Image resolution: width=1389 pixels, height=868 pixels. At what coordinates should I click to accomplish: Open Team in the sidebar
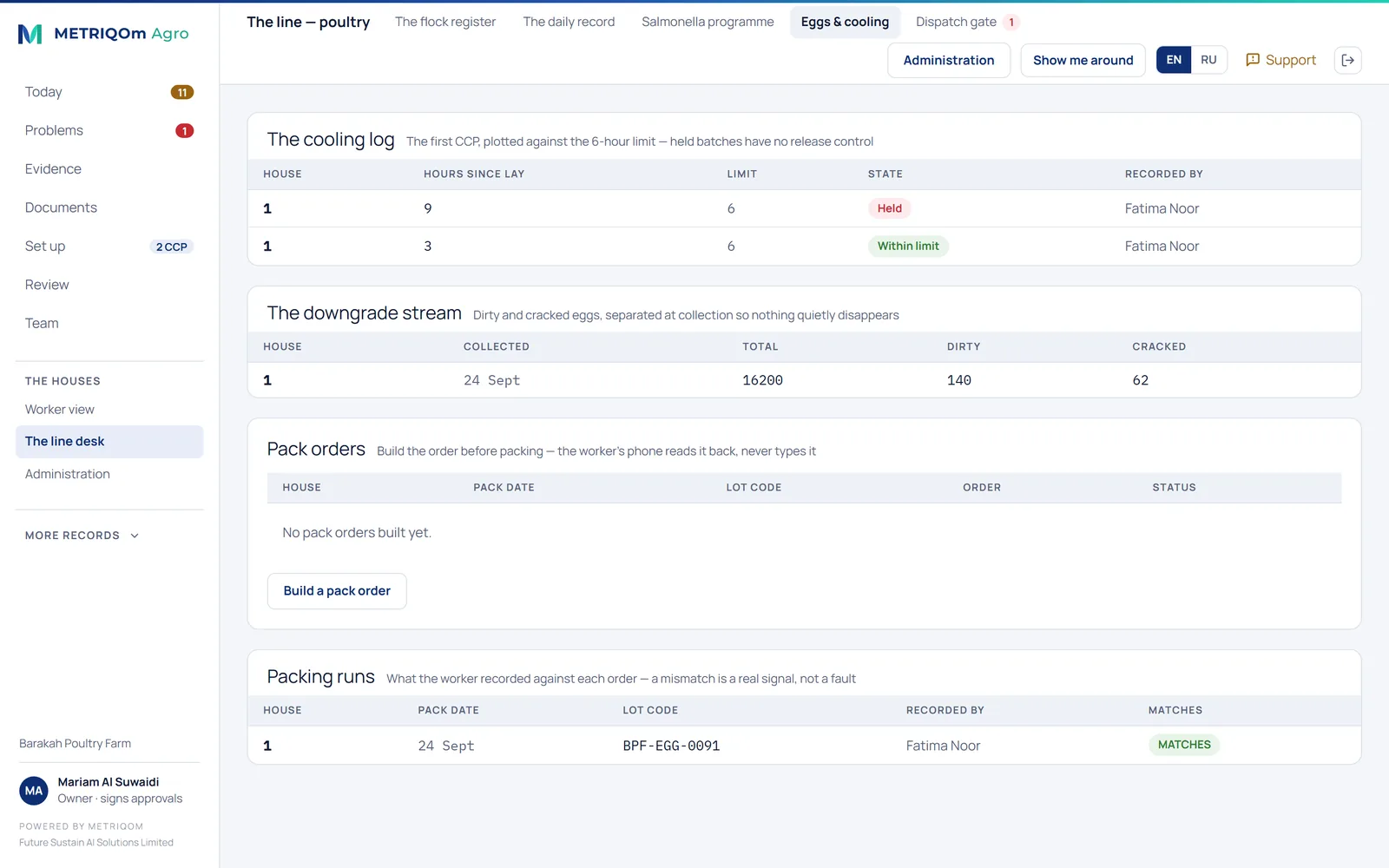pyautogui.click(x=109, y=323)
